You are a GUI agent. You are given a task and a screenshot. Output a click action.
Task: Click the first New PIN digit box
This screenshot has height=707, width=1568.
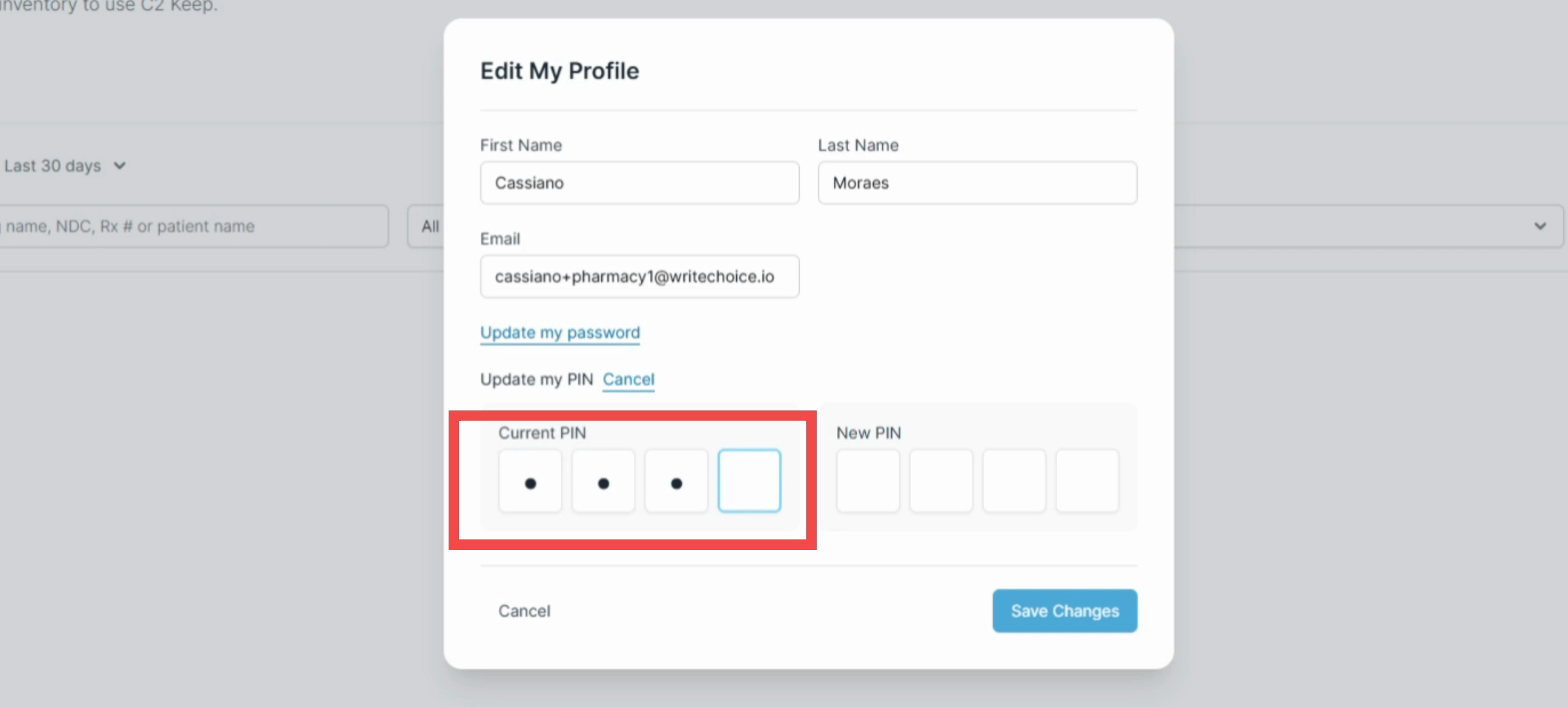click(867, 480)
